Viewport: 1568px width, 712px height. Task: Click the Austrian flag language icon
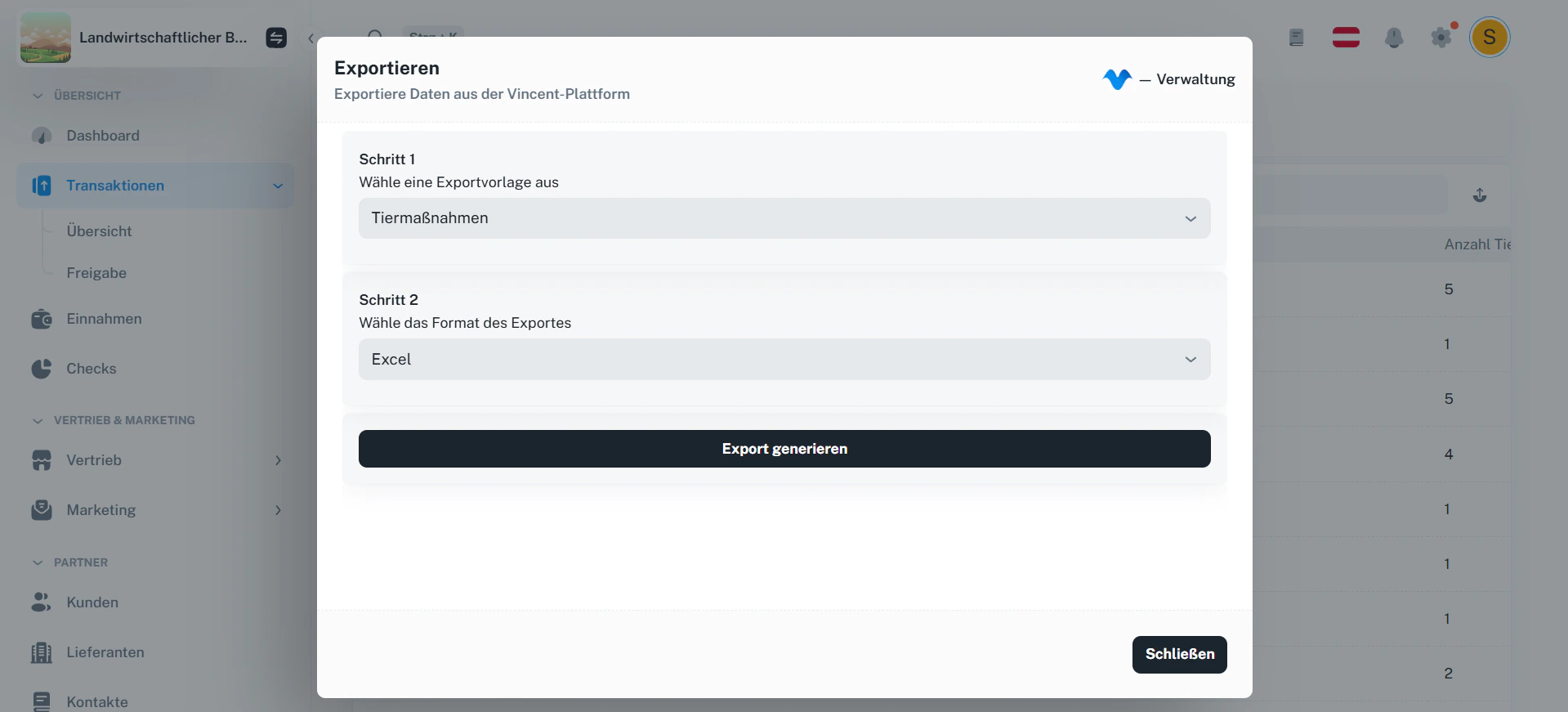tap(1346, 38)
